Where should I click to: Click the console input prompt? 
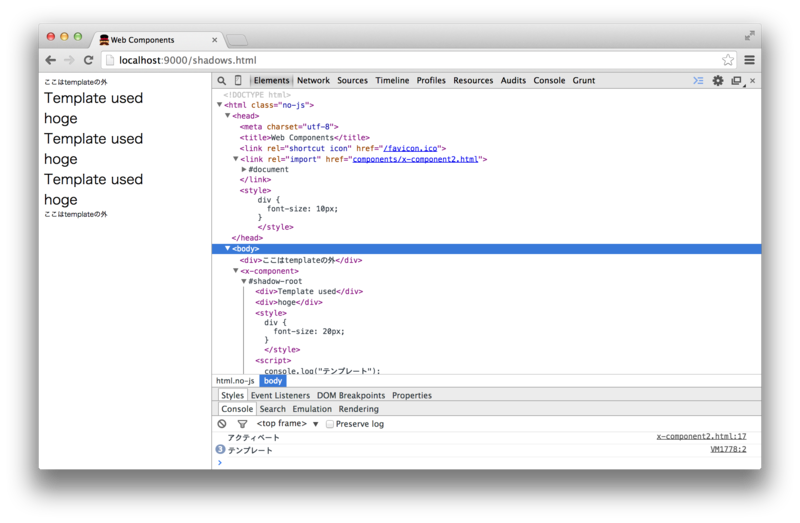(485, 463)
